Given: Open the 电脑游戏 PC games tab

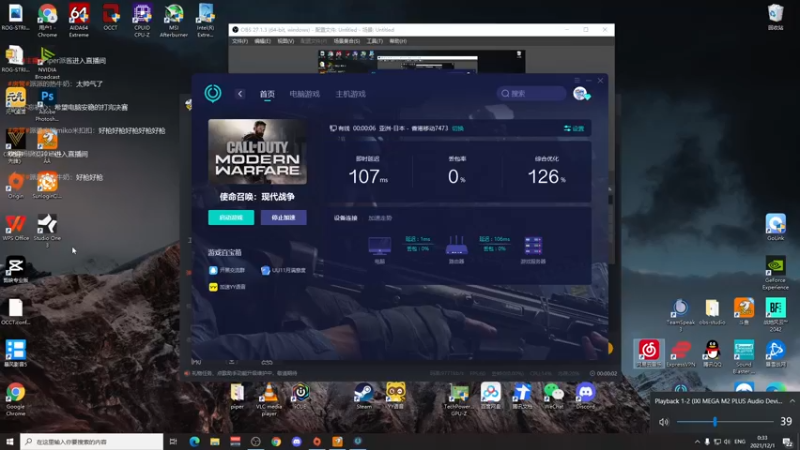Looking at the screenshot, I should (x=305, y=94).
